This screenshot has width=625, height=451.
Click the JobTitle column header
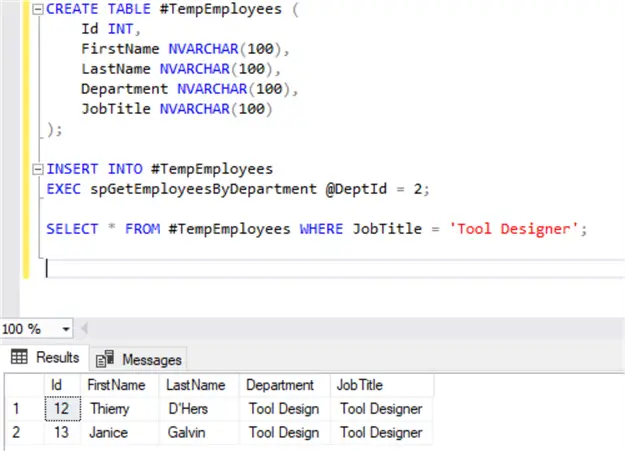(x=361, y=384)
